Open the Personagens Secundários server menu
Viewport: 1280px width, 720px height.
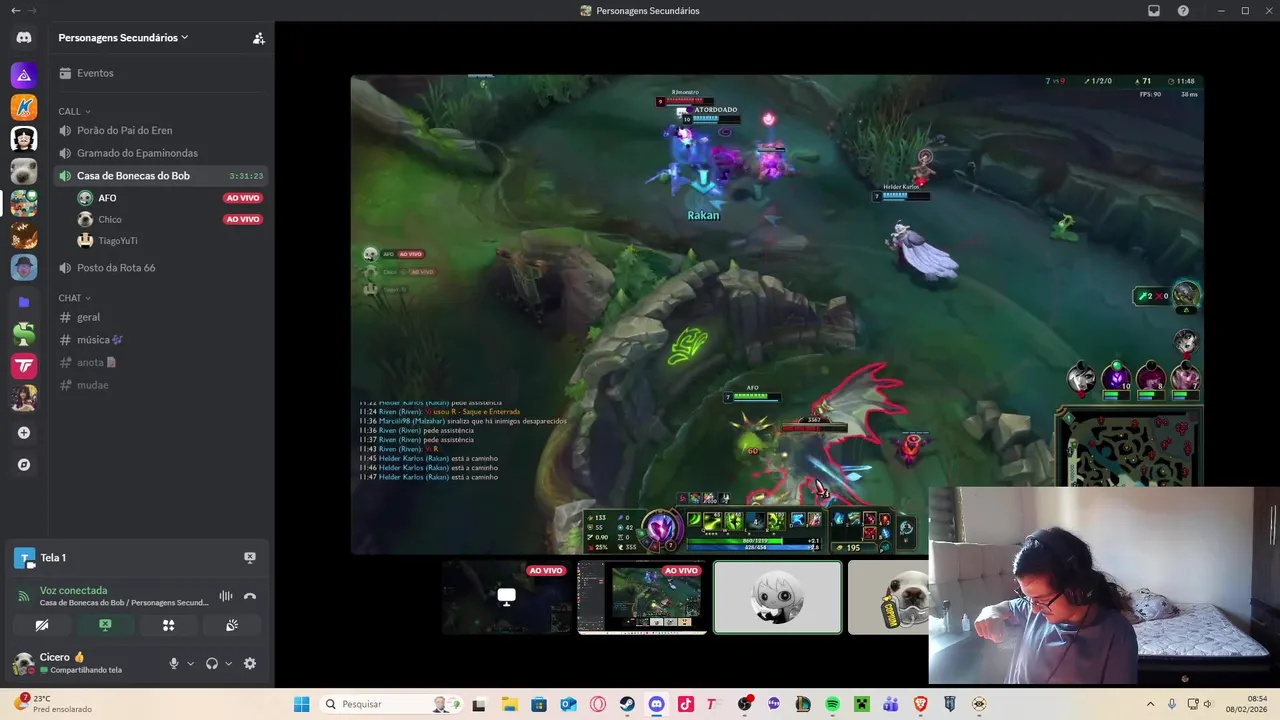click(123, 38)
